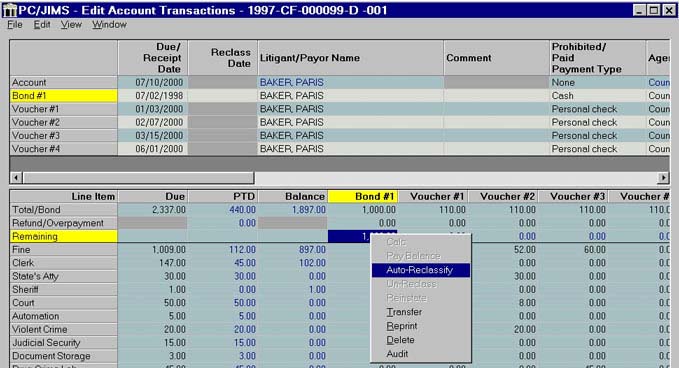
Task: Select the Document Storage line item
Action: (x=64, y=356)
